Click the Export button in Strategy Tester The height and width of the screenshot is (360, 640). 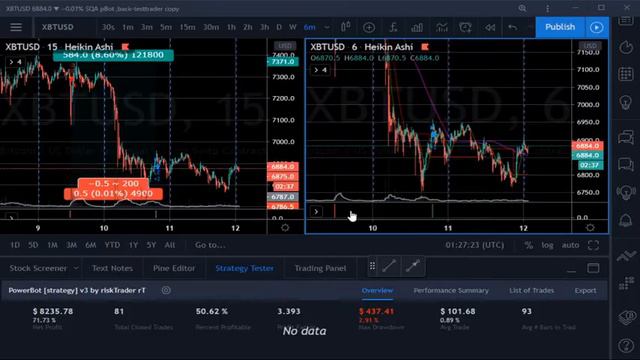coord(585,291)
